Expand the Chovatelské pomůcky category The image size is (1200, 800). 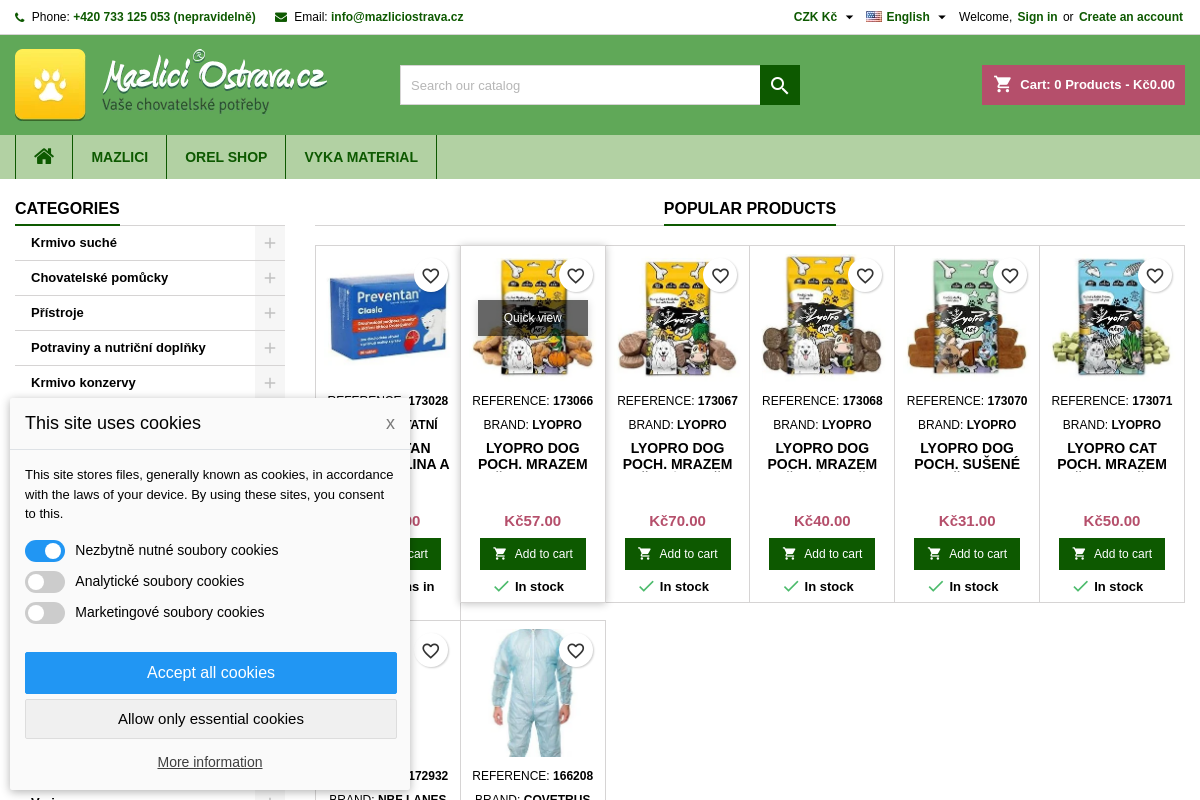tap(270, 278)
